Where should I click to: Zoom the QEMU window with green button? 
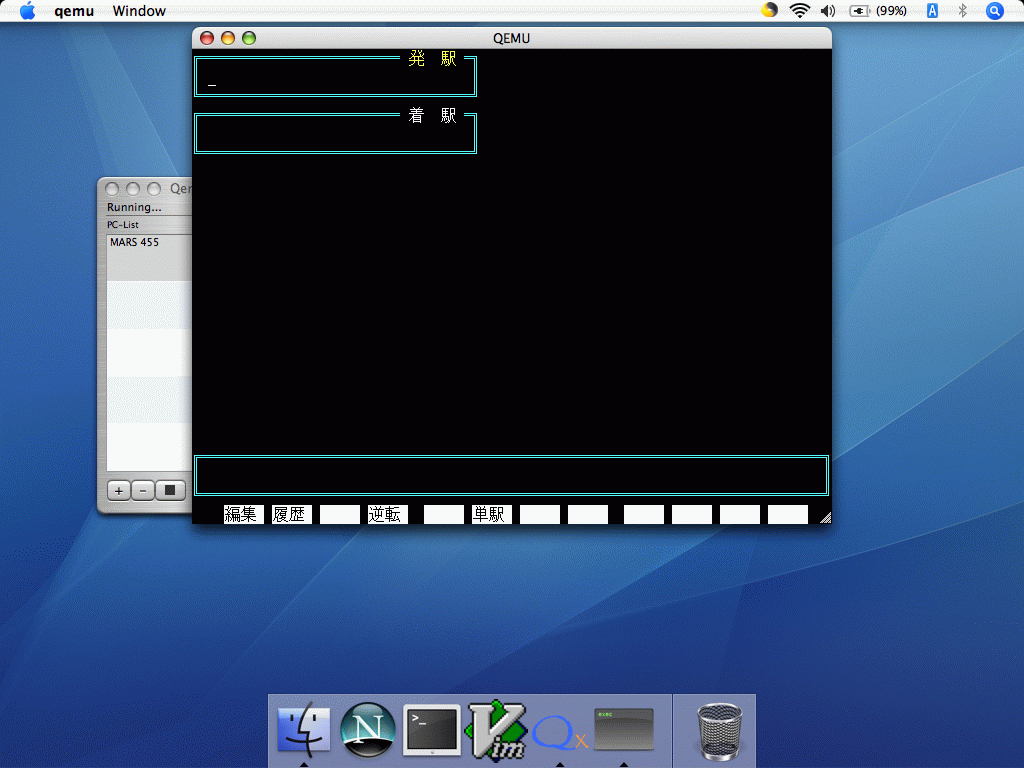[249, 39]
